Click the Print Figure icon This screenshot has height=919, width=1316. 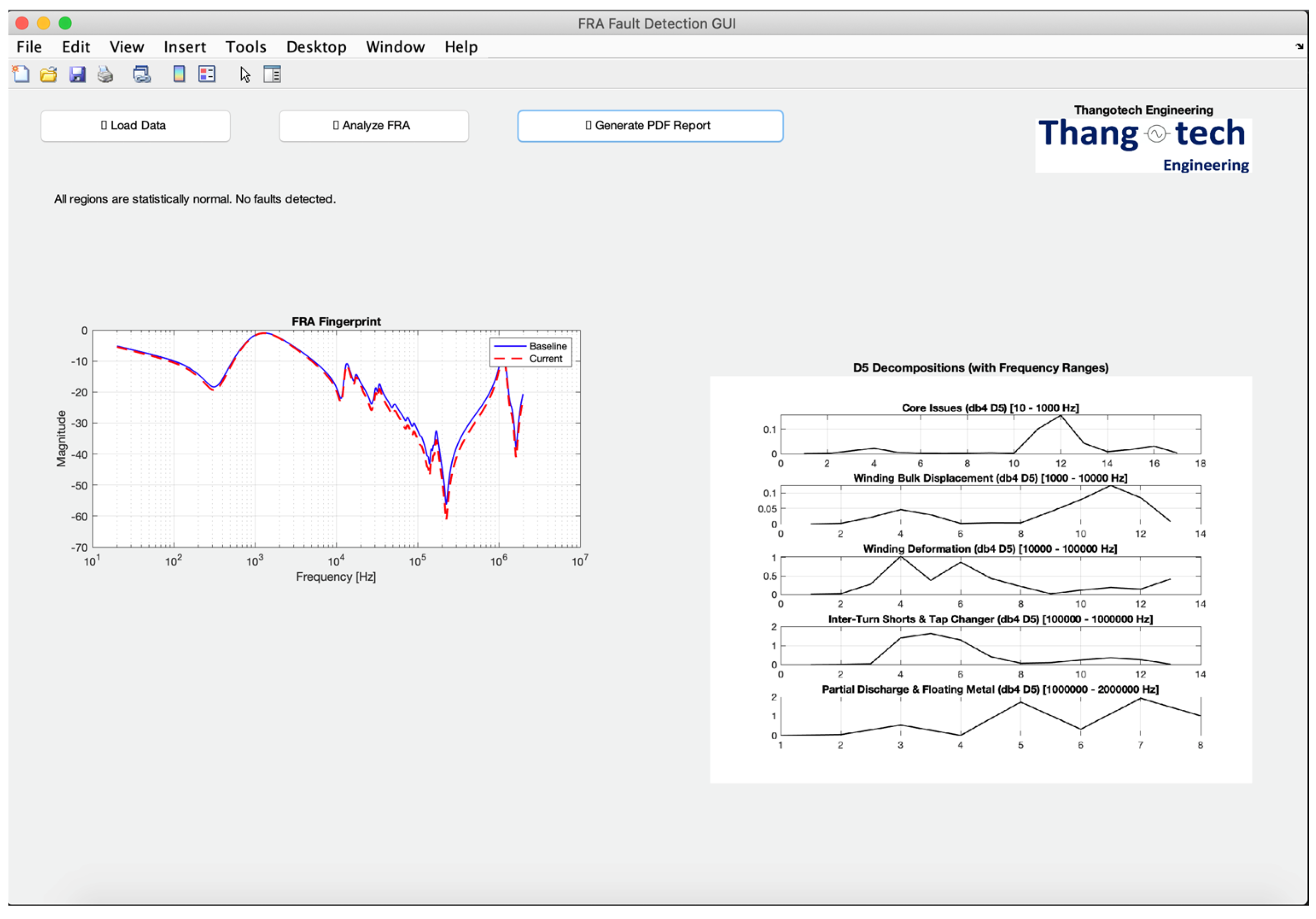(105, 74)
